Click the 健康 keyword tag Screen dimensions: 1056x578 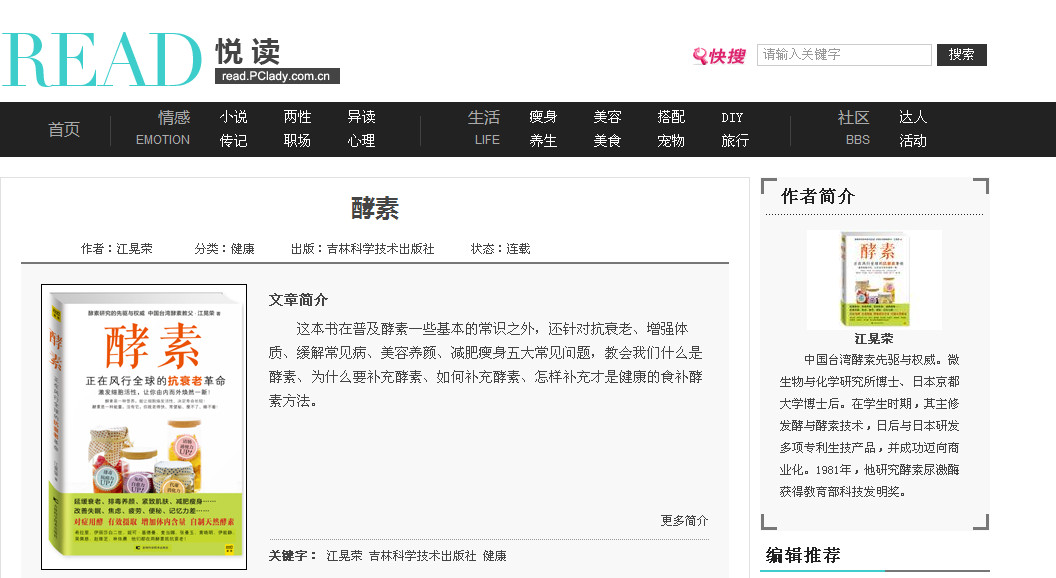(494, 556)
